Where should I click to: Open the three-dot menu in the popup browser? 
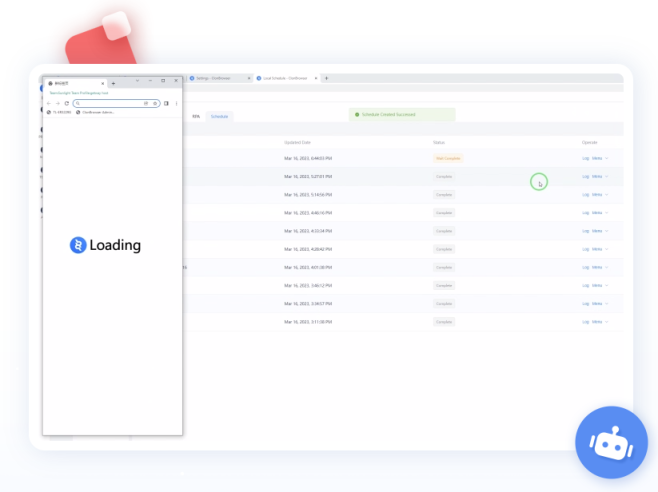point(177,103)
